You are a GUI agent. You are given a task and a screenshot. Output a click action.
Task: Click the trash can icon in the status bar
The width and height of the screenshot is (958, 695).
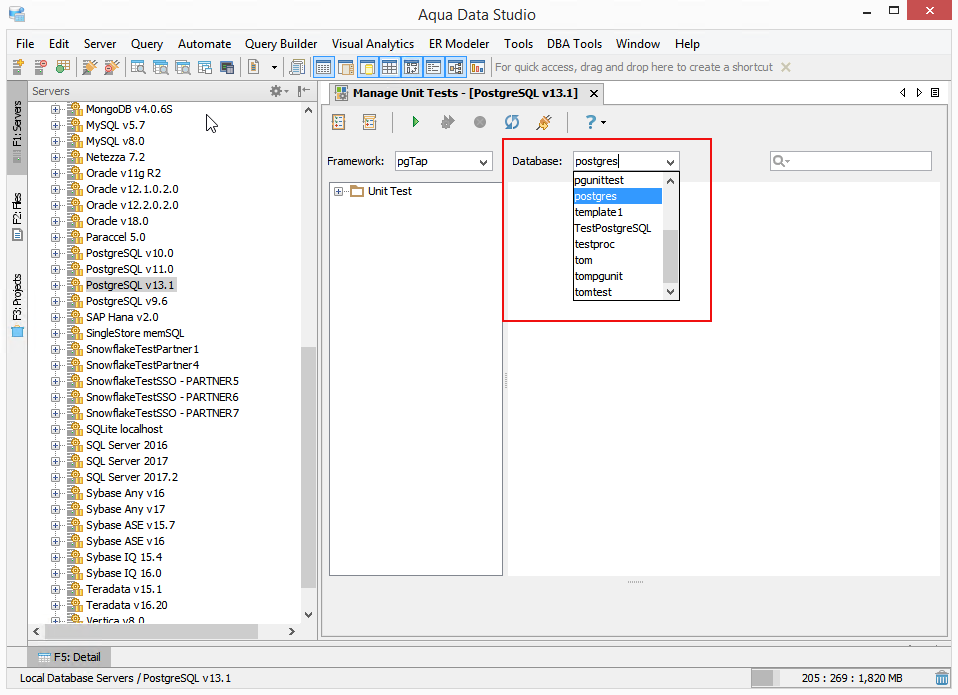click(941, 678)
